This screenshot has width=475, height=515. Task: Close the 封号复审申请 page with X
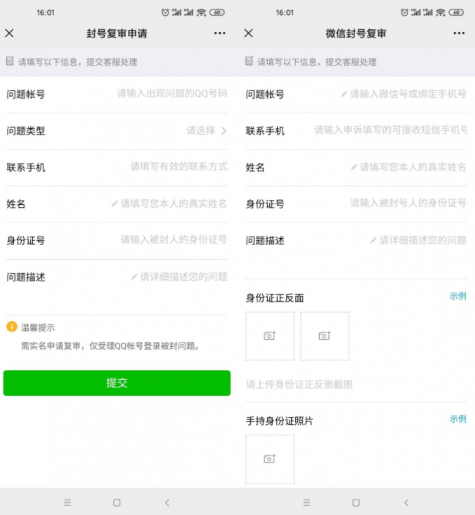9,33
